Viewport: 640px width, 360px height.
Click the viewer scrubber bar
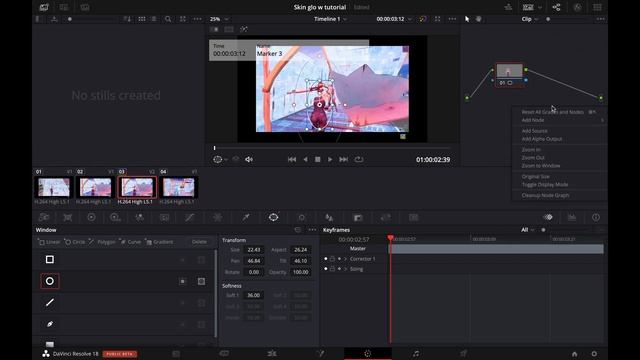[332, 148]
